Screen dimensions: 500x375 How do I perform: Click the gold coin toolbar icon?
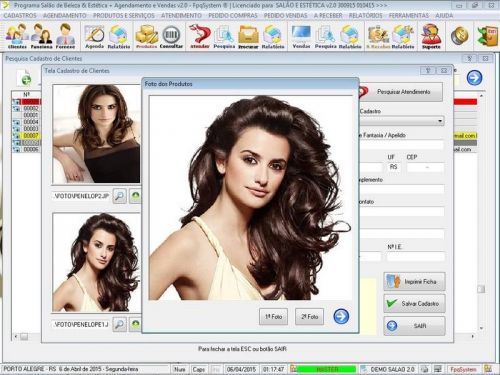point(460,36)
